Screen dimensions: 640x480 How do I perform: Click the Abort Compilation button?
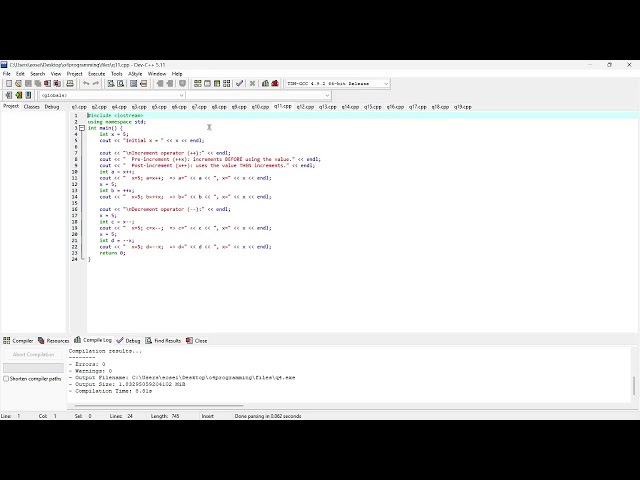[33, 354]
